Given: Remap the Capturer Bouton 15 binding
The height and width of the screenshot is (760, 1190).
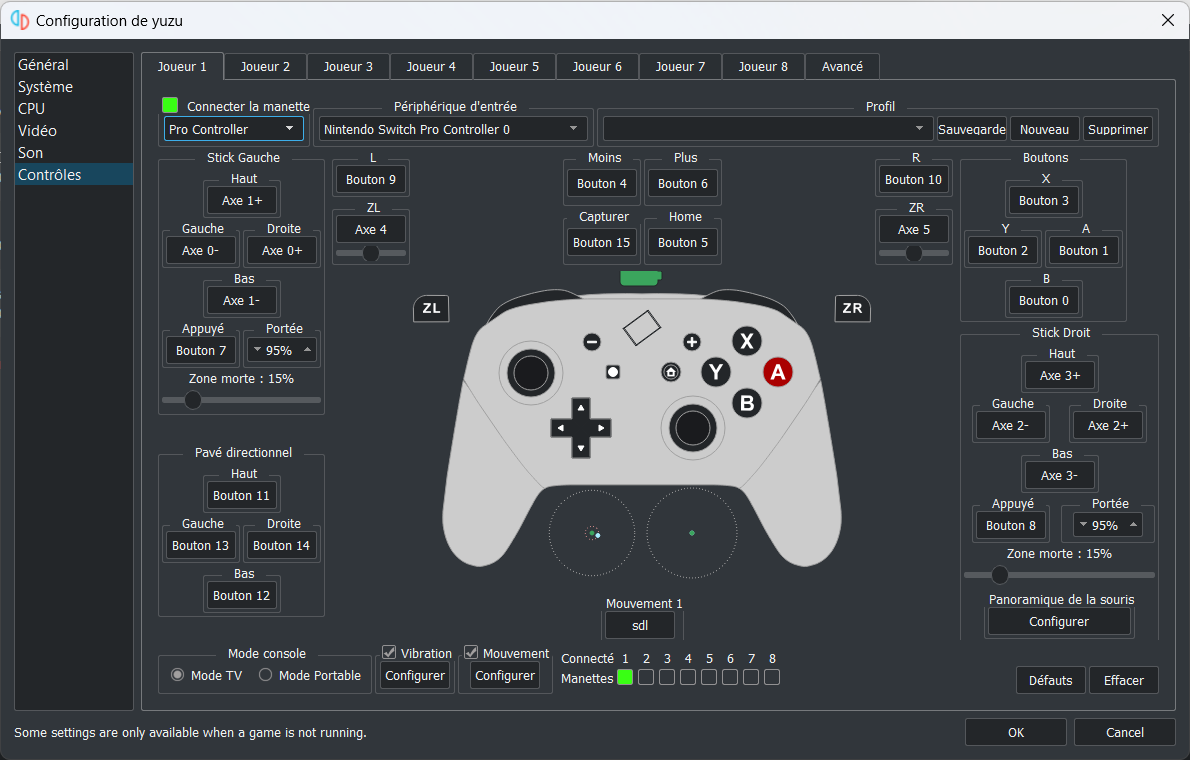Looking at the screenshot, I should (x=602, y=243).
